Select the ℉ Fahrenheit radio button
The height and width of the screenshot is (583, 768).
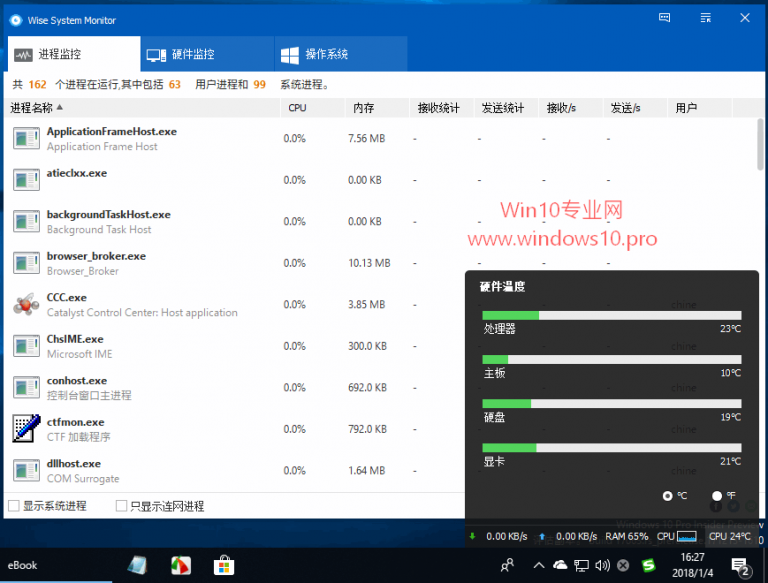coord(717,496)
